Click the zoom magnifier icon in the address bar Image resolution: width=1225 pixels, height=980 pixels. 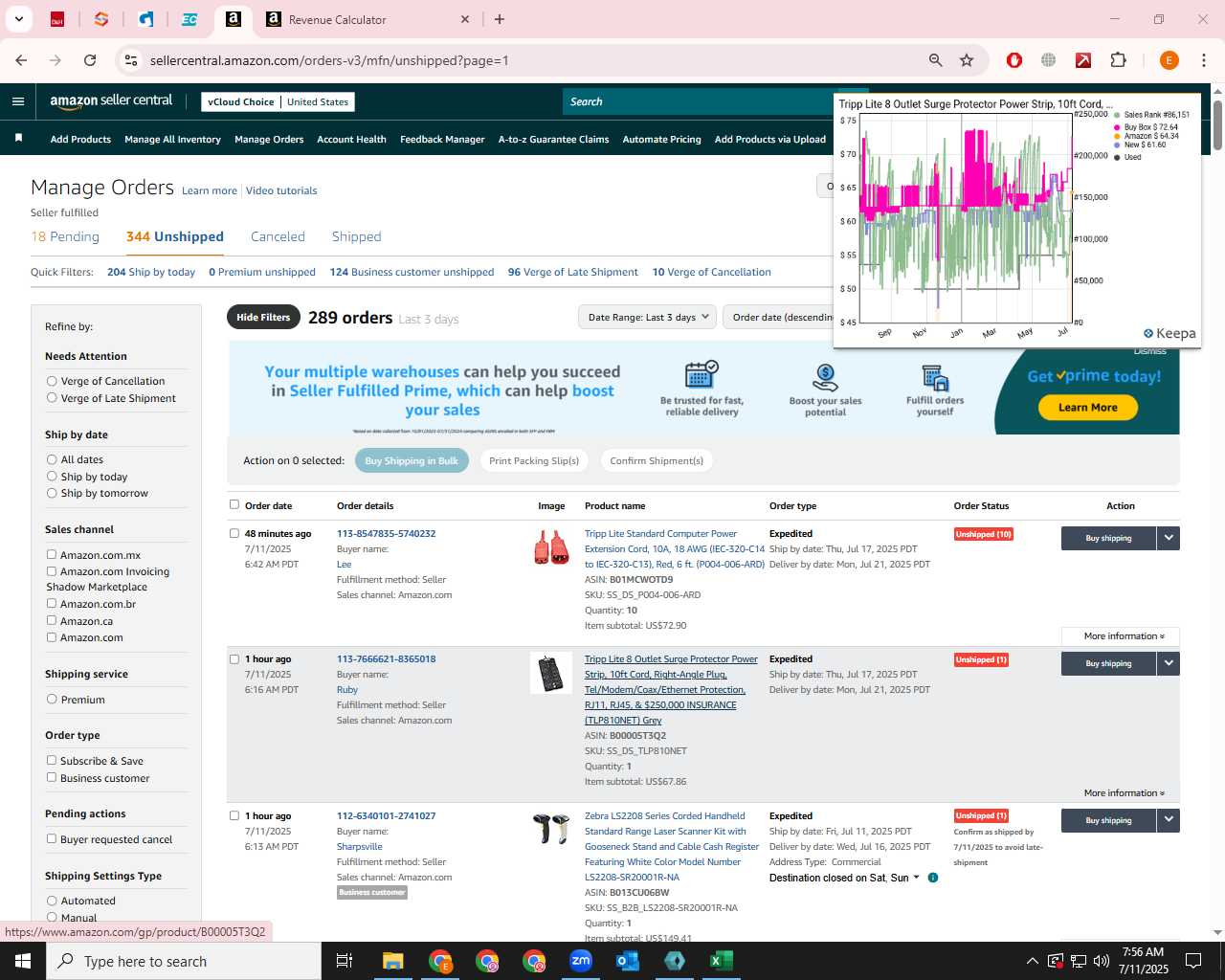pyautogui.click(x=936, y=60)
